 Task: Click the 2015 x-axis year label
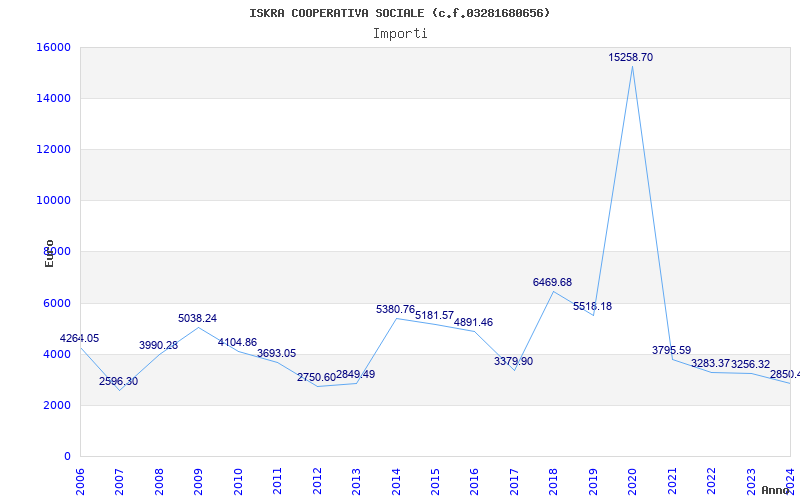click(435, 482)
